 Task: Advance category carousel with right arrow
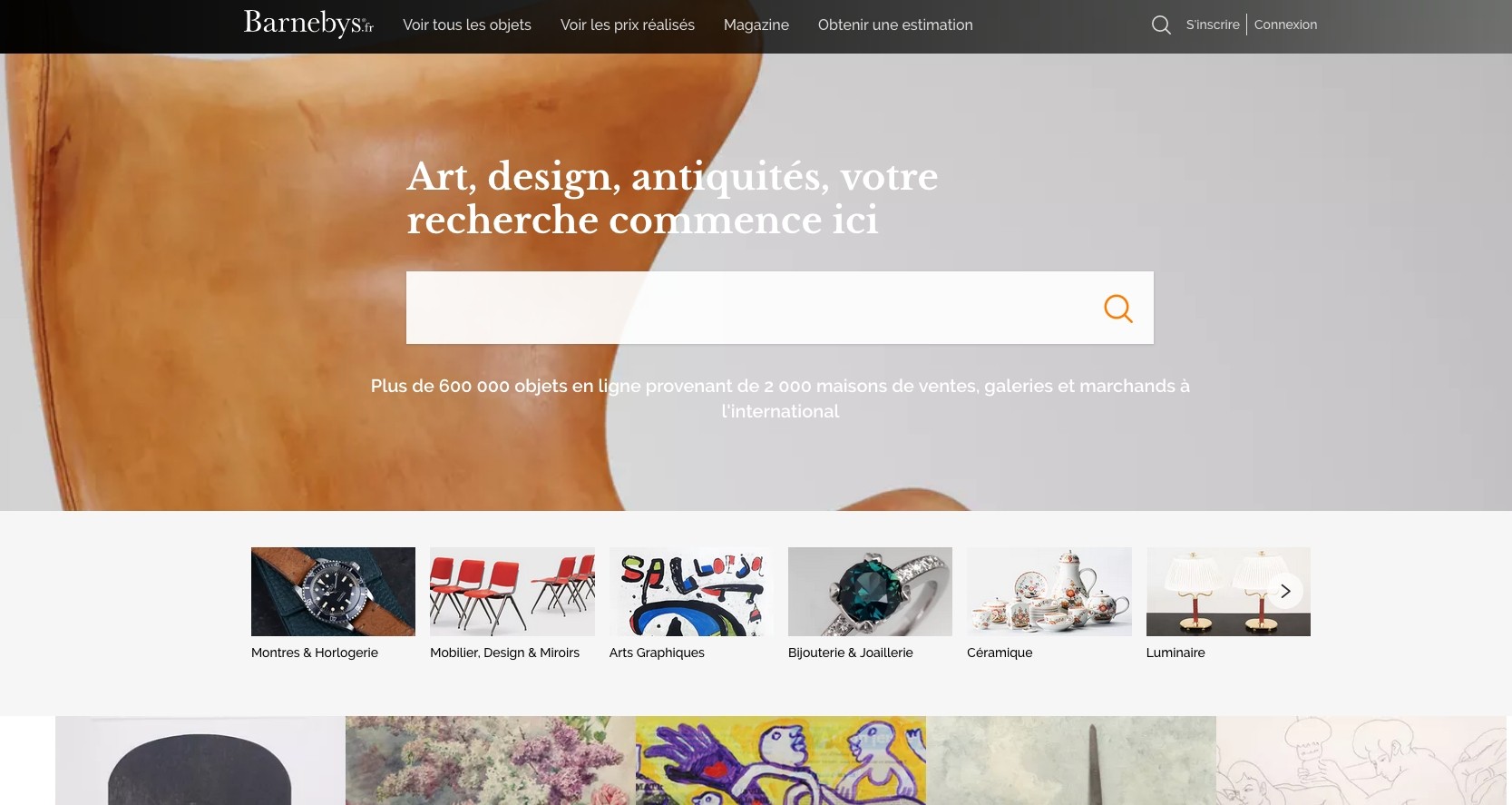point(1285,591)
